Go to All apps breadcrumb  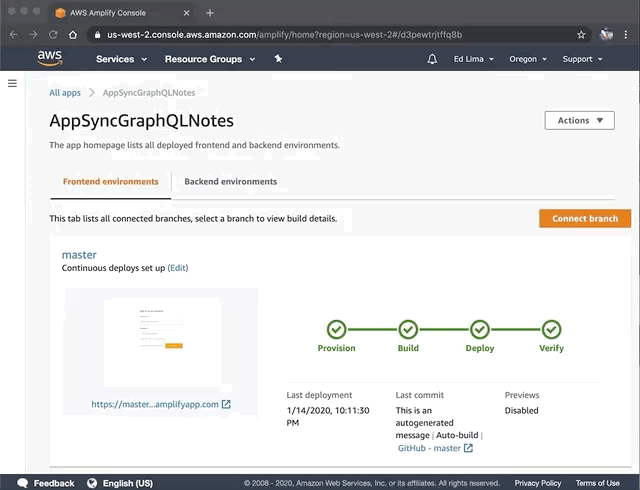[65, 93]
